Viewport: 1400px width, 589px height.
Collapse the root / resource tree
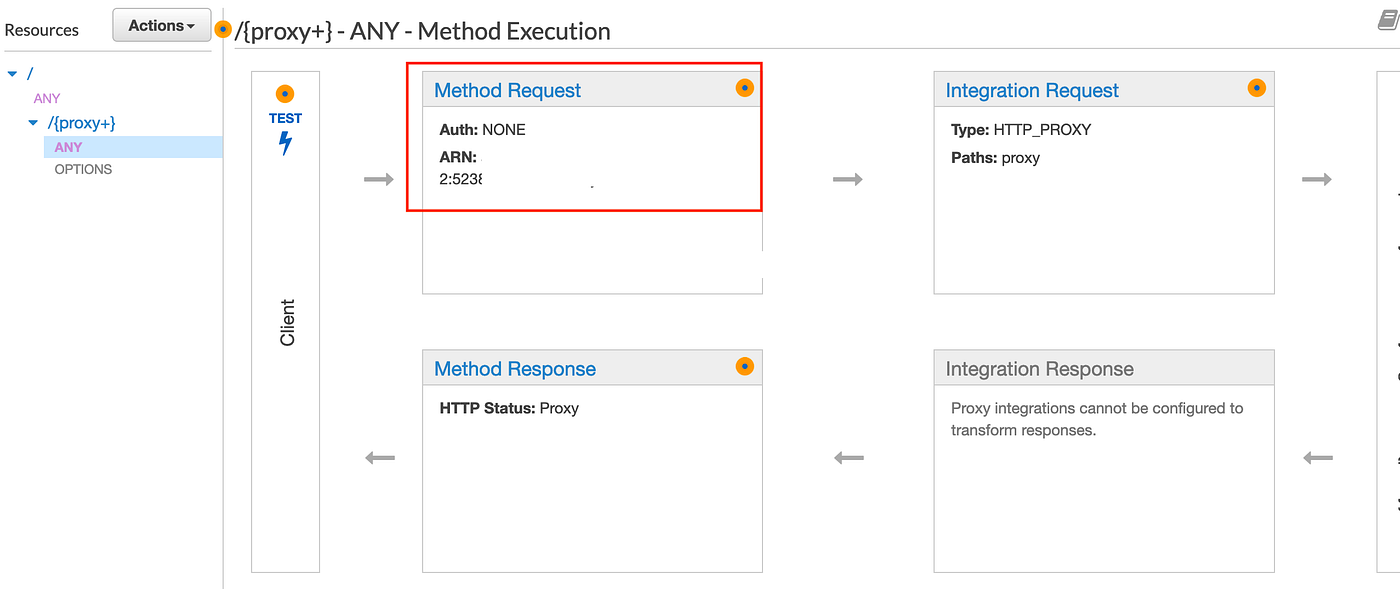coord(12,74)
